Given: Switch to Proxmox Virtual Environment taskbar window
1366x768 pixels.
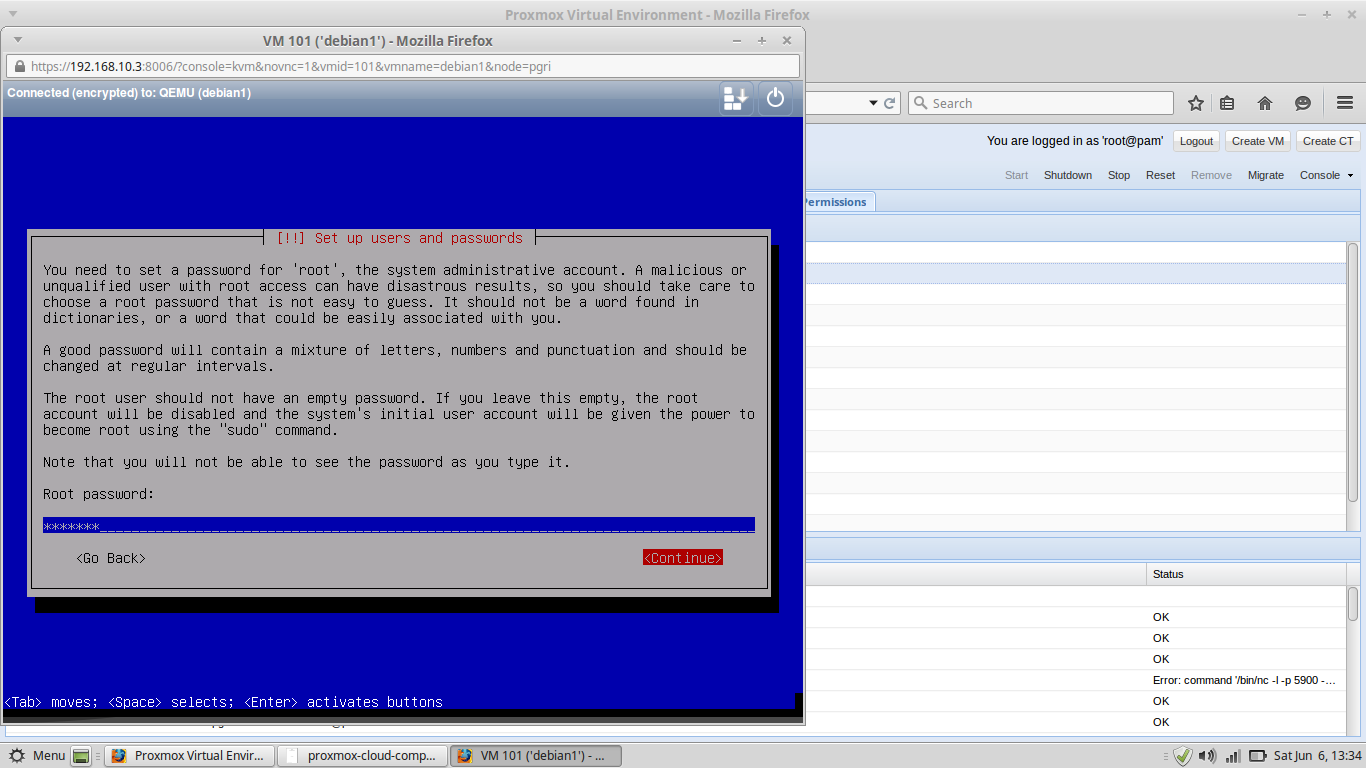Looking at the screenshot, I should [x=189, y=756].
